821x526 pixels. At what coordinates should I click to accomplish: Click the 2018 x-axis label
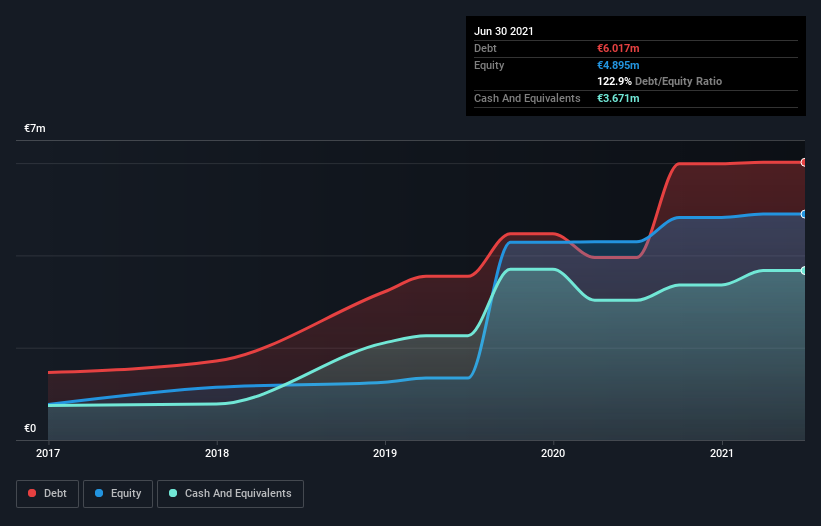tap(217, 453)
